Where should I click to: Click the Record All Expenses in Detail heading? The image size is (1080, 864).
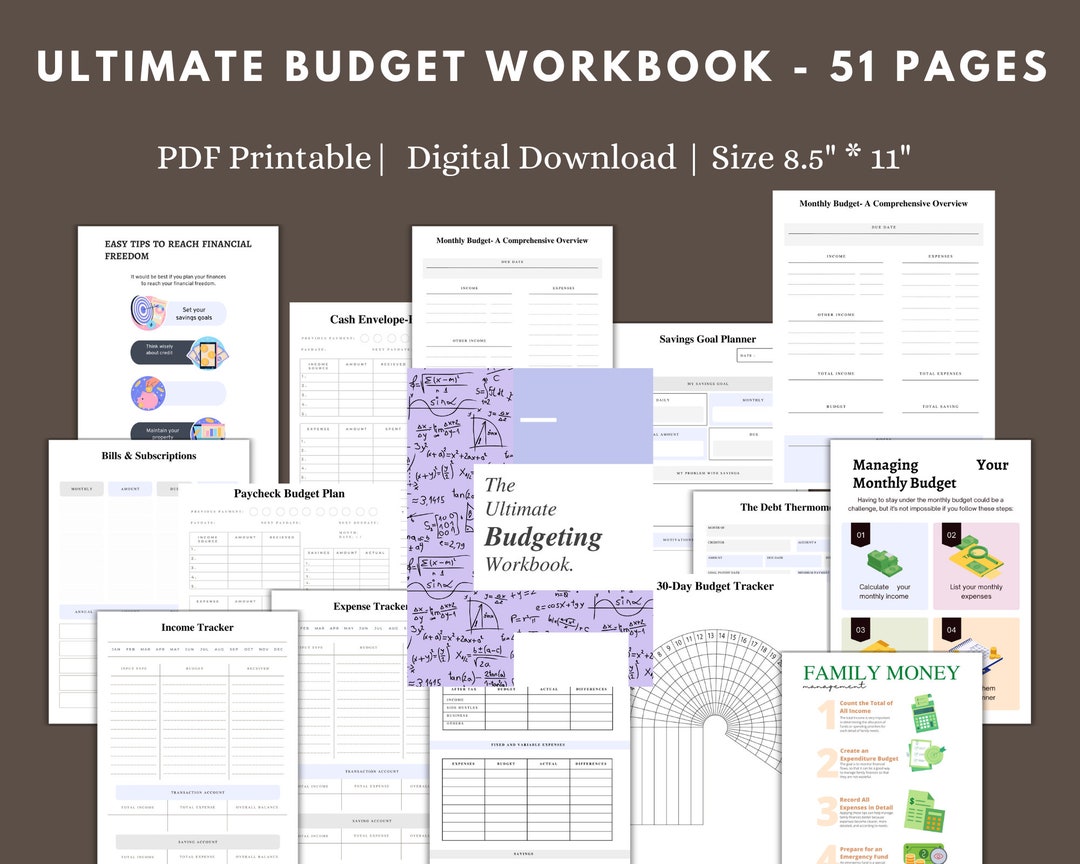(866, 803)
